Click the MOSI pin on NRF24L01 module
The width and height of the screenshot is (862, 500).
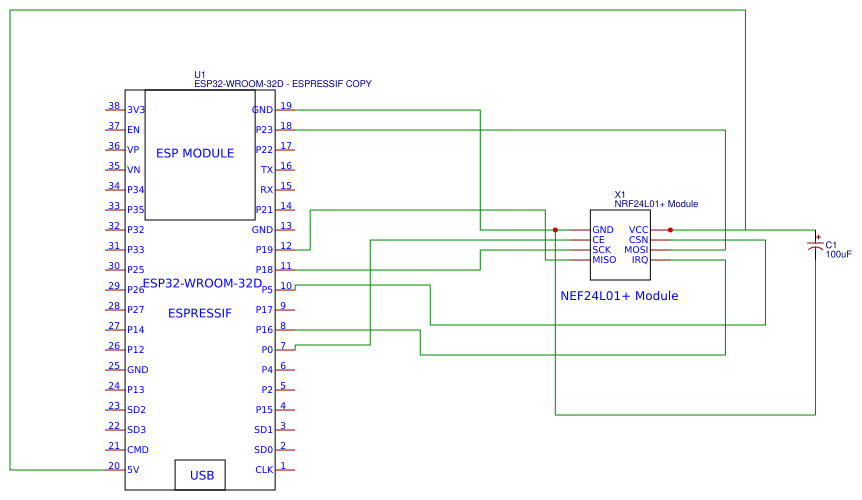(x=636, y=249)
